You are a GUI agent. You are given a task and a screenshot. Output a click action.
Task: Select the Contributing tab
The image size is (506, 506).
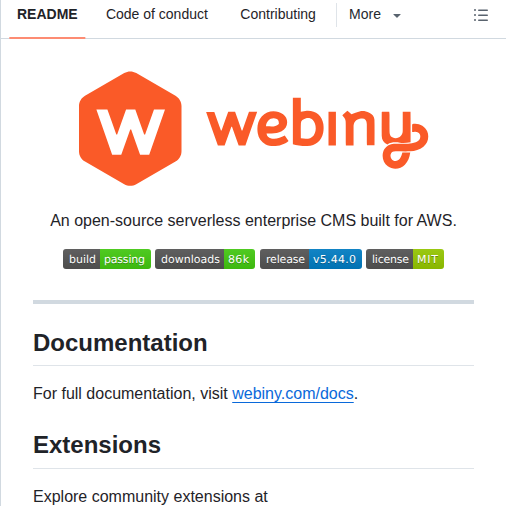(278, 15)
